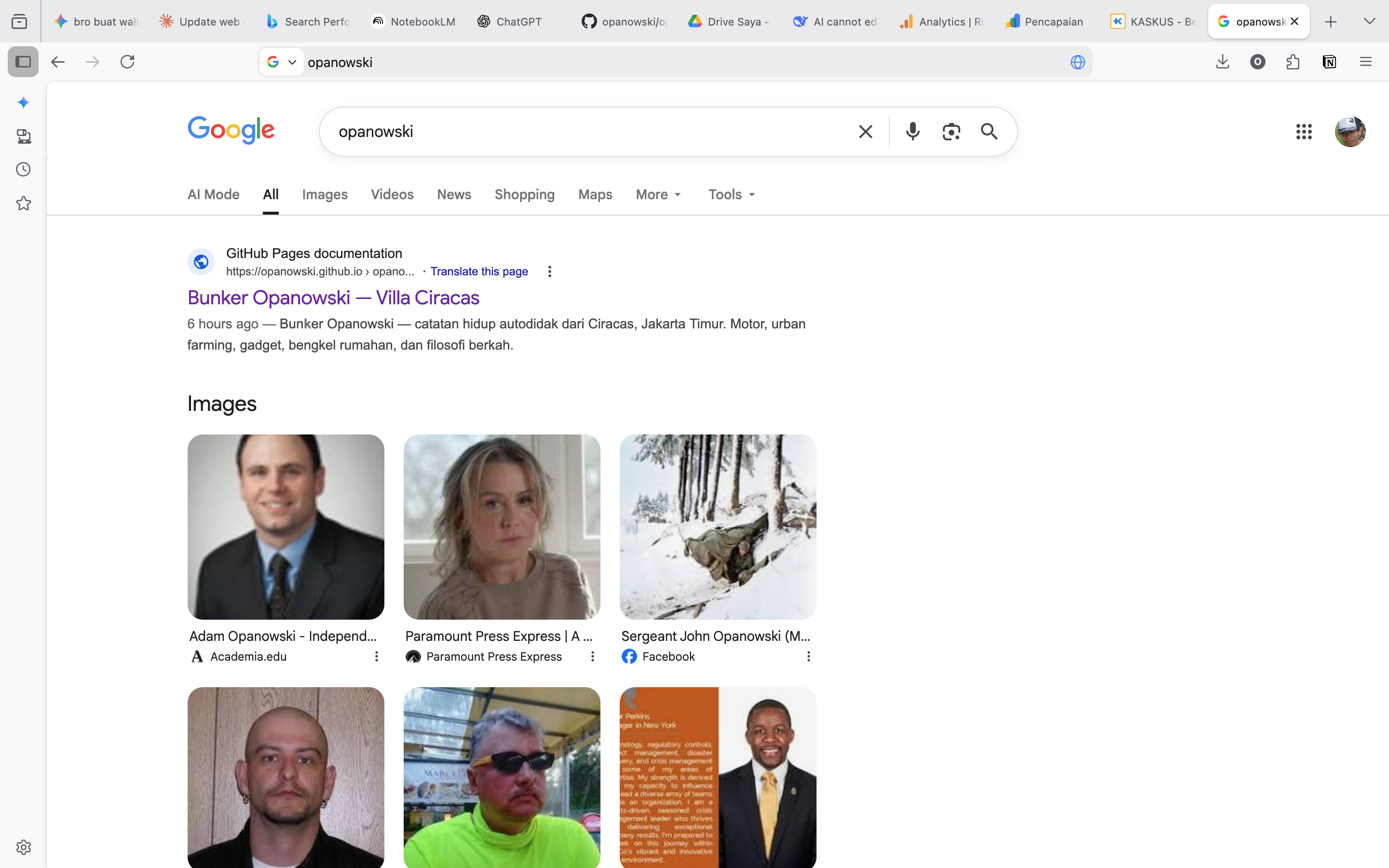Open more options for Facebook image

808,656
